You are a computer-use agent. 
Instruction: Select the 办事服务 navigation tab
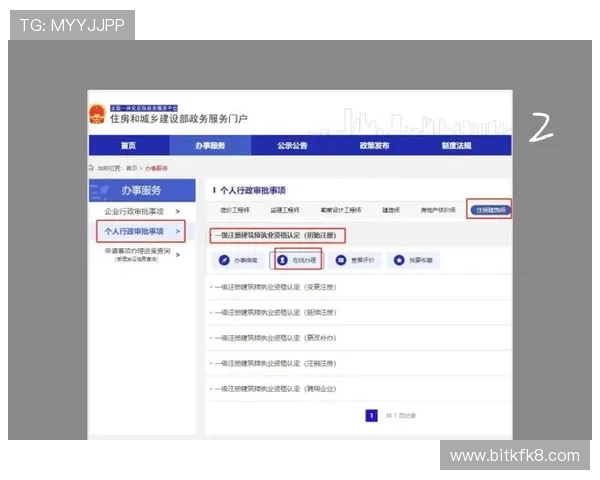tap(210, 145)
